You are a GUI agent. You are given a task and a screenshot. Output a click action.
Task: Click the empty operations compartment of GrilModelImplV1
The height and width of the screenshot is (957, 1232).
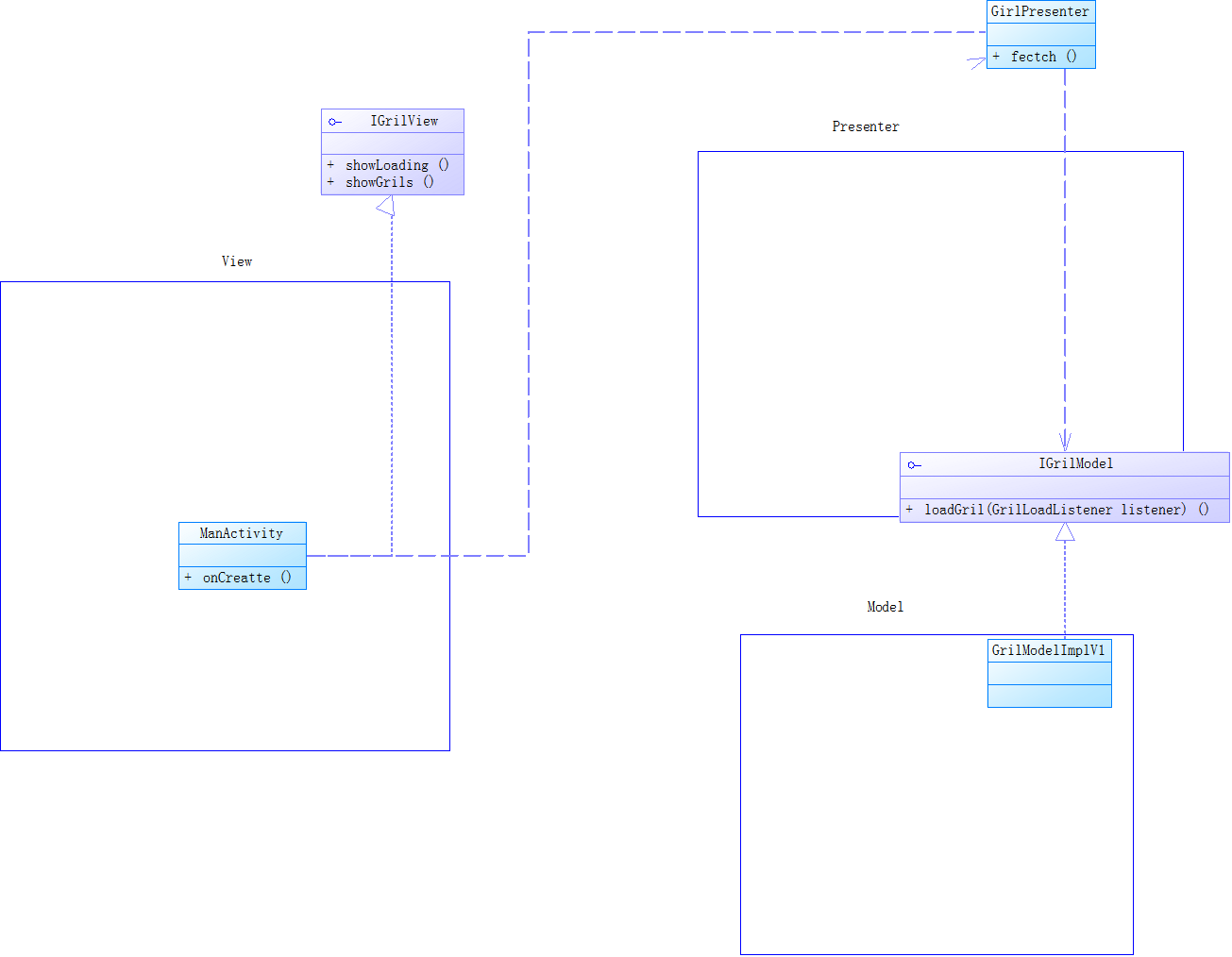[x=1050, y=696]
